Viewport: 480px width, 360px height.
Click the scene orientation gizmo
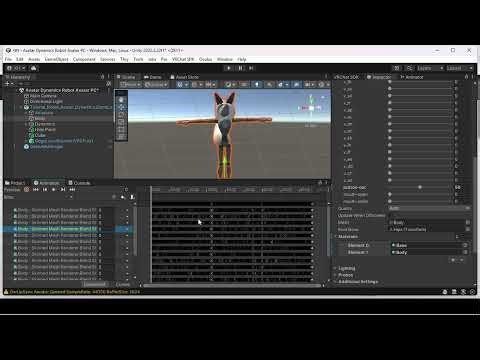click(x=311, y=107)
